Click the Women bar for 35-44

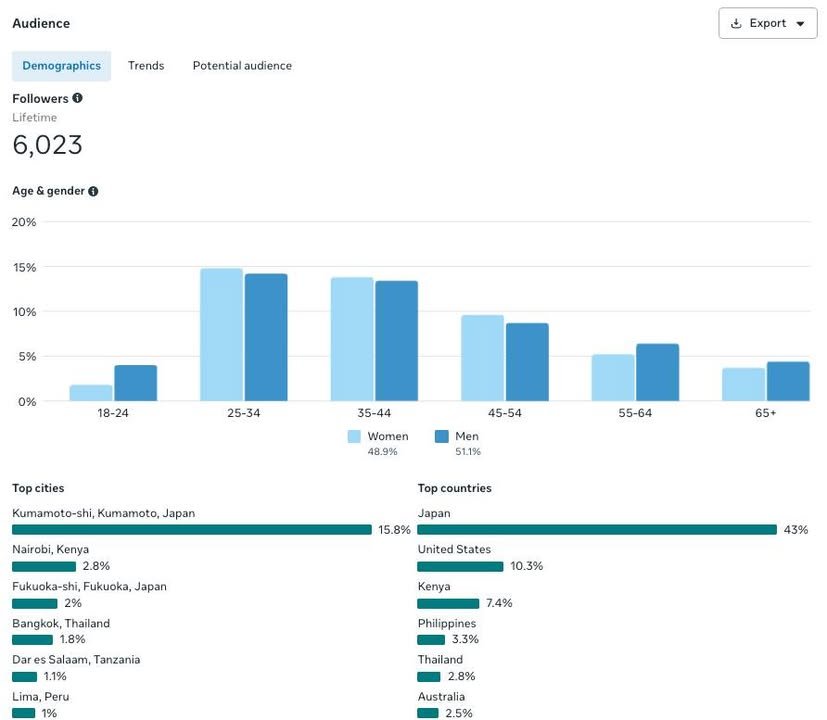click(x=352, y=339)
